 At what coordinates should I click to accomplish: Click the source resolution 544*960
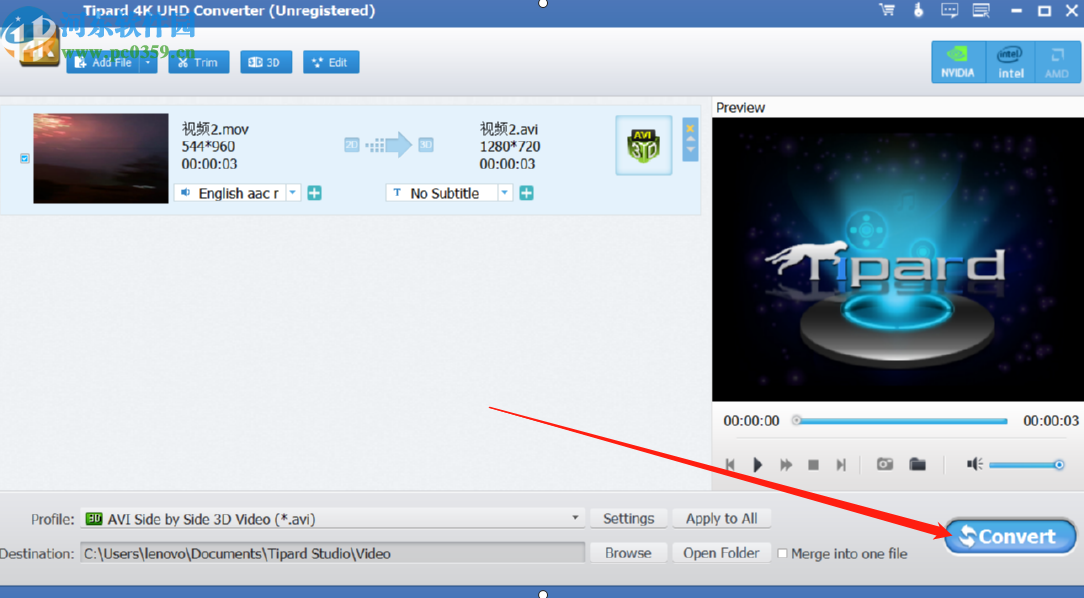[208, 147]
